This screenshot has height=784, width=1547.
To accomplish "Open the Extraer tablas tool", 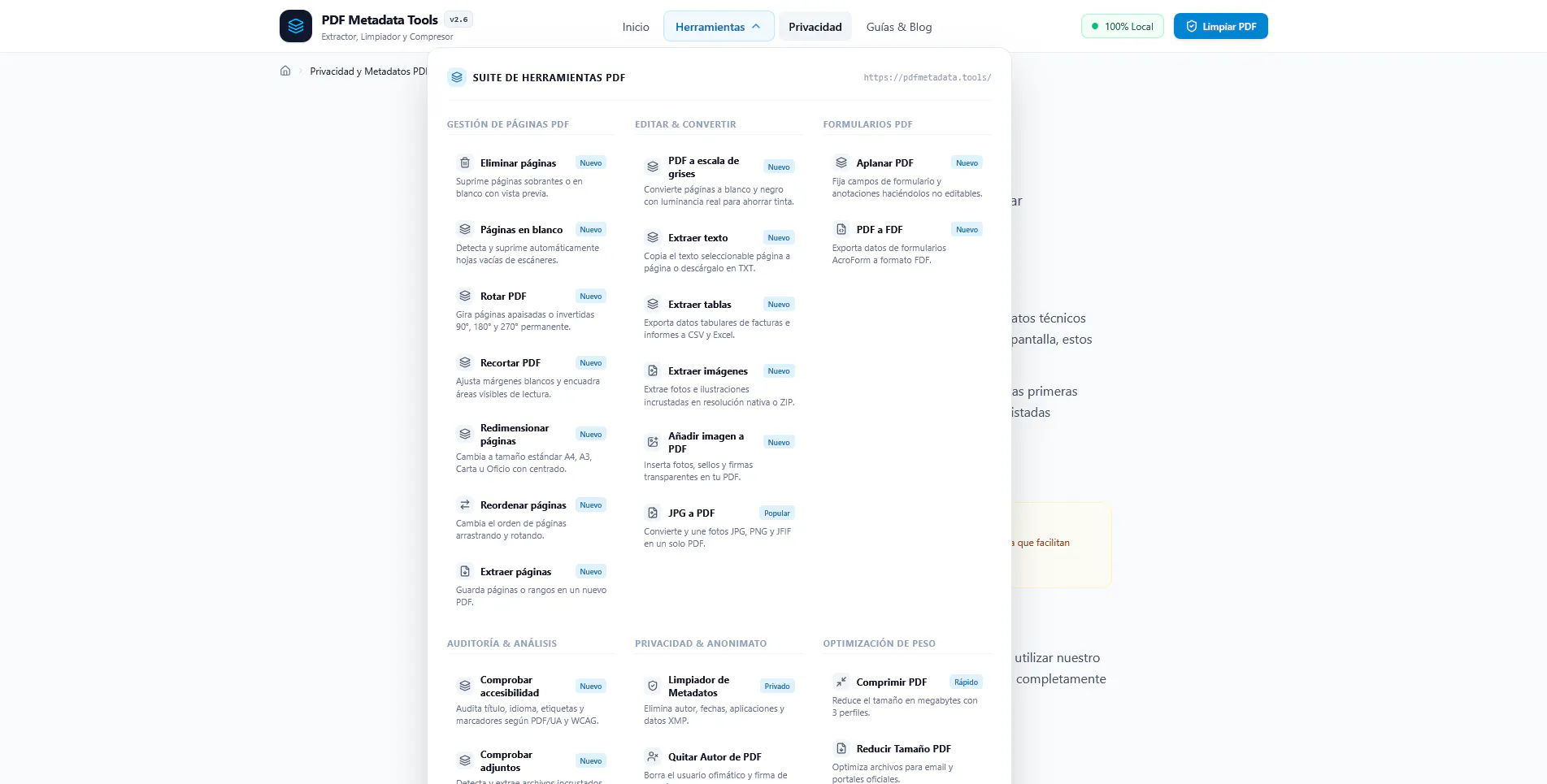I will pos(719,318).
